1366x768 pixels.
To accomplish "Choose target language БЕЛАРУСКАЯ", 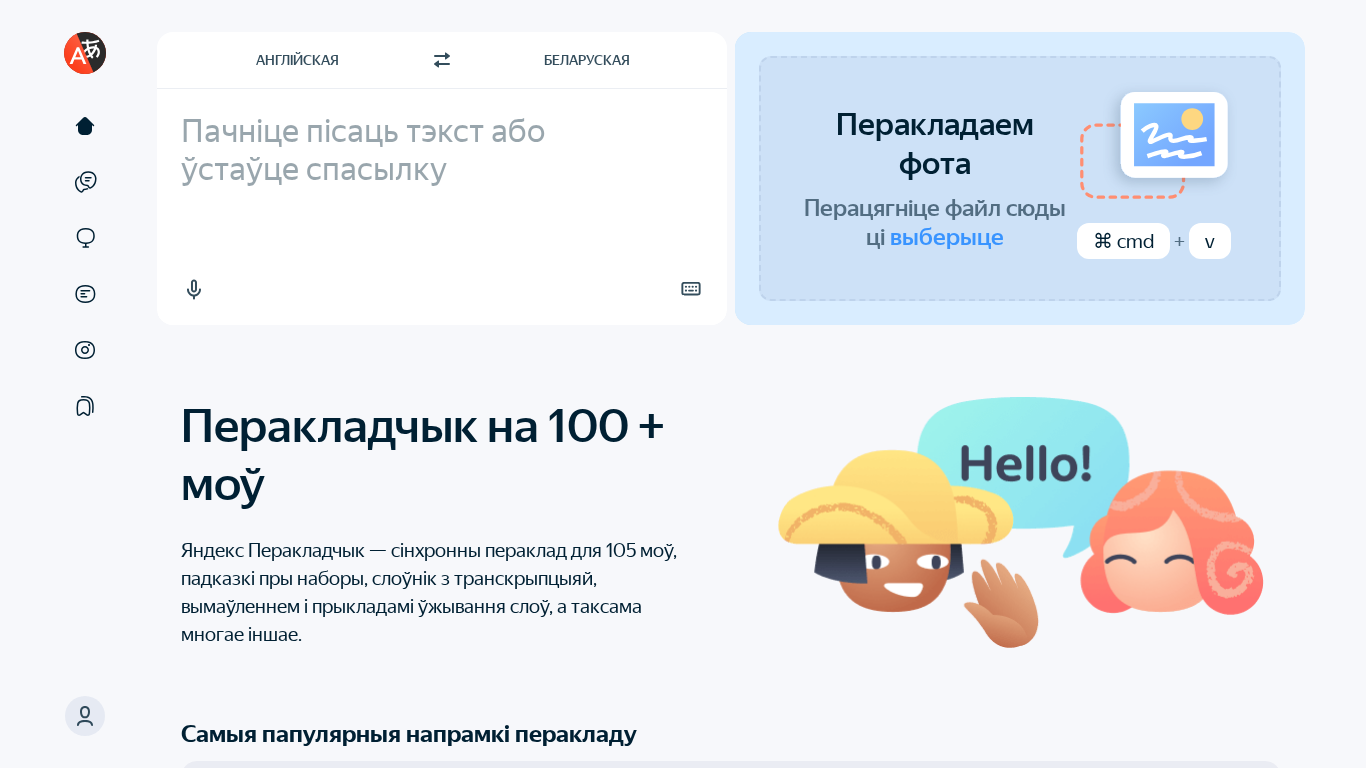I will point(587,60).
